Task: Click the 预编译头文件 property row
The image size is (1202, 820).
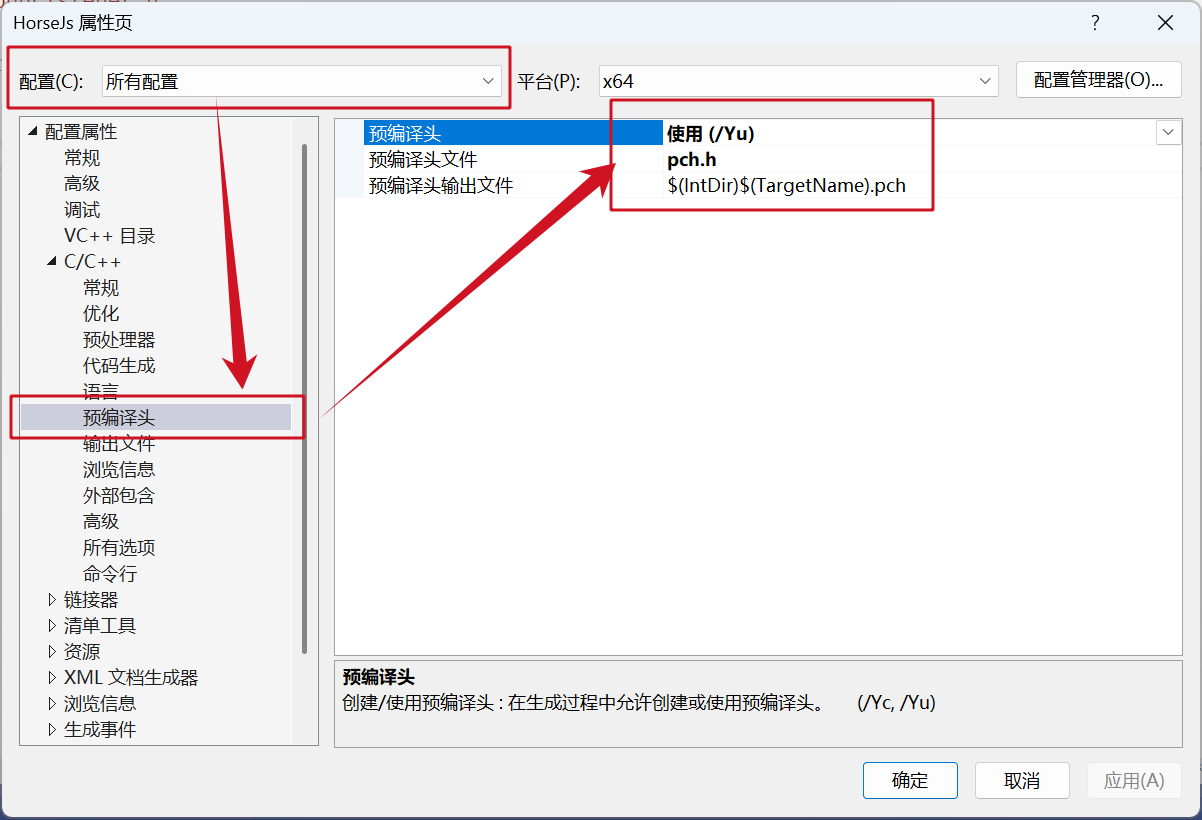Action: click(x=758, y=159)
